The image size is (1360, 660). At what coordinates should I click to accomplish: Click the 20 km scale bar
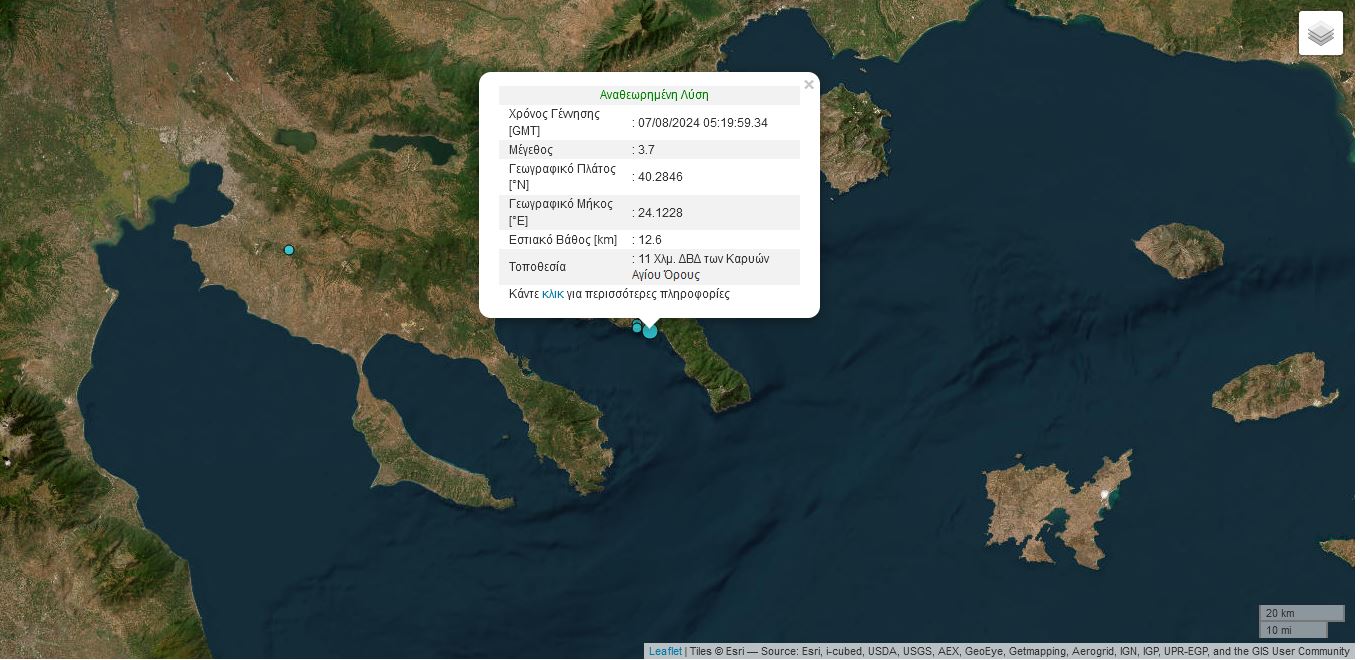click(1300, 613)
